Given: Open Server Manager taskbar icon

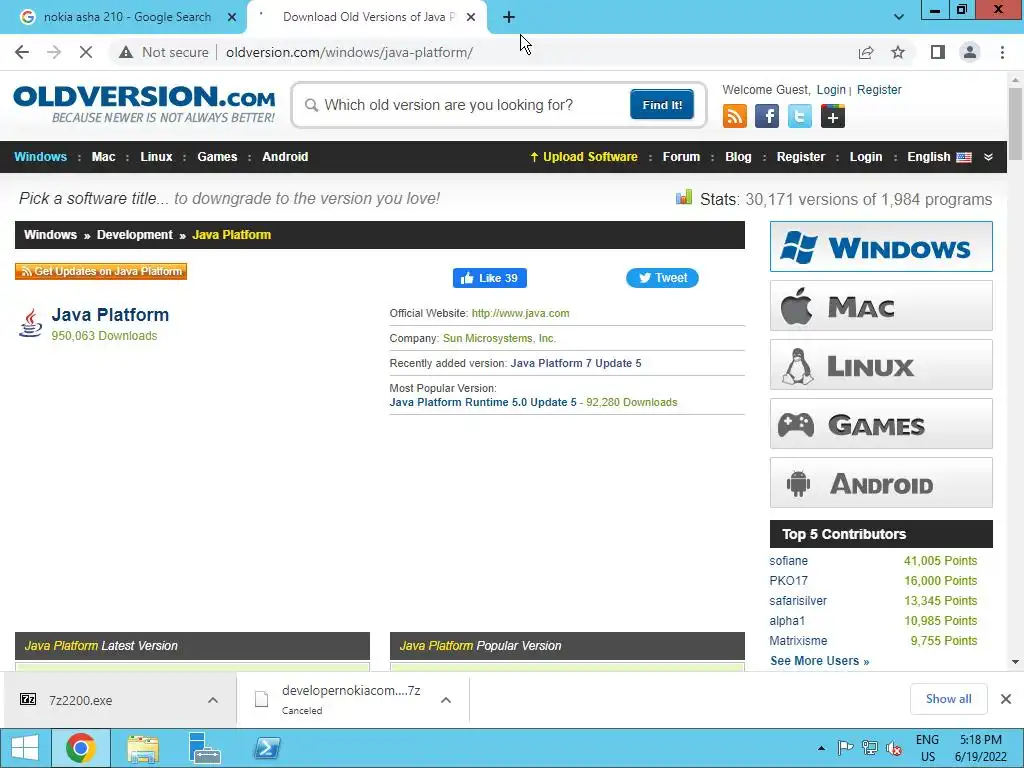Looking at the screenshot, I should [204, 748].
